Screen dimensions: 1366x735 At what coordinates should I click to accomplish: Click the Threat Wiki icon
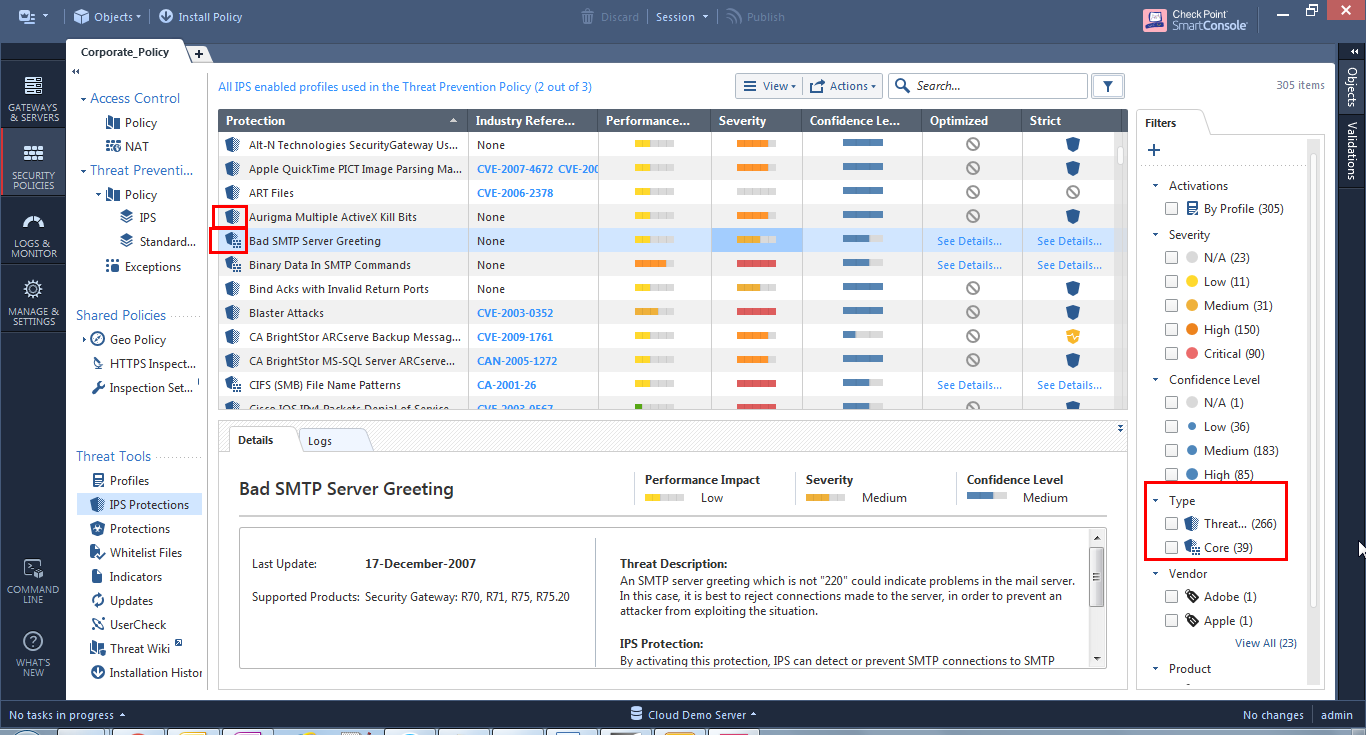tap(98, 649)
